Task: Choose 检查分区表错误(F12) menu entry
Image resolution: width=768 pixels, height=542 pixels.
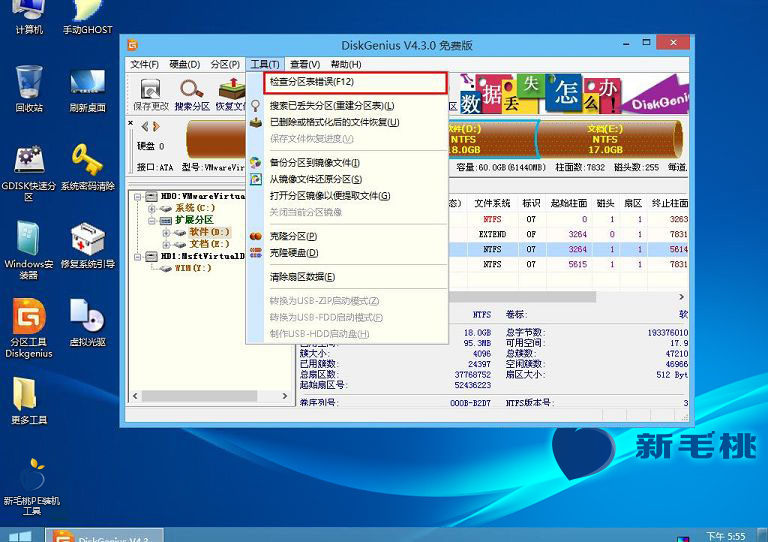Action: tap(355, 82)
